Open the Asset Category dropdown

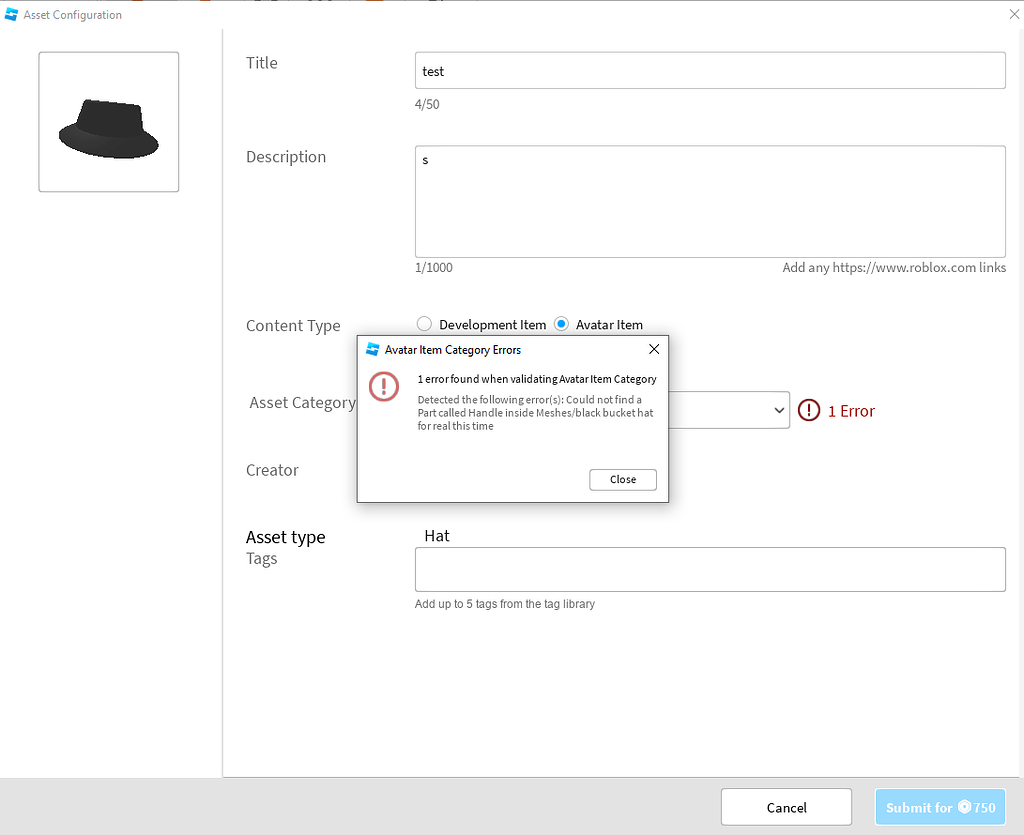[730, 410]
